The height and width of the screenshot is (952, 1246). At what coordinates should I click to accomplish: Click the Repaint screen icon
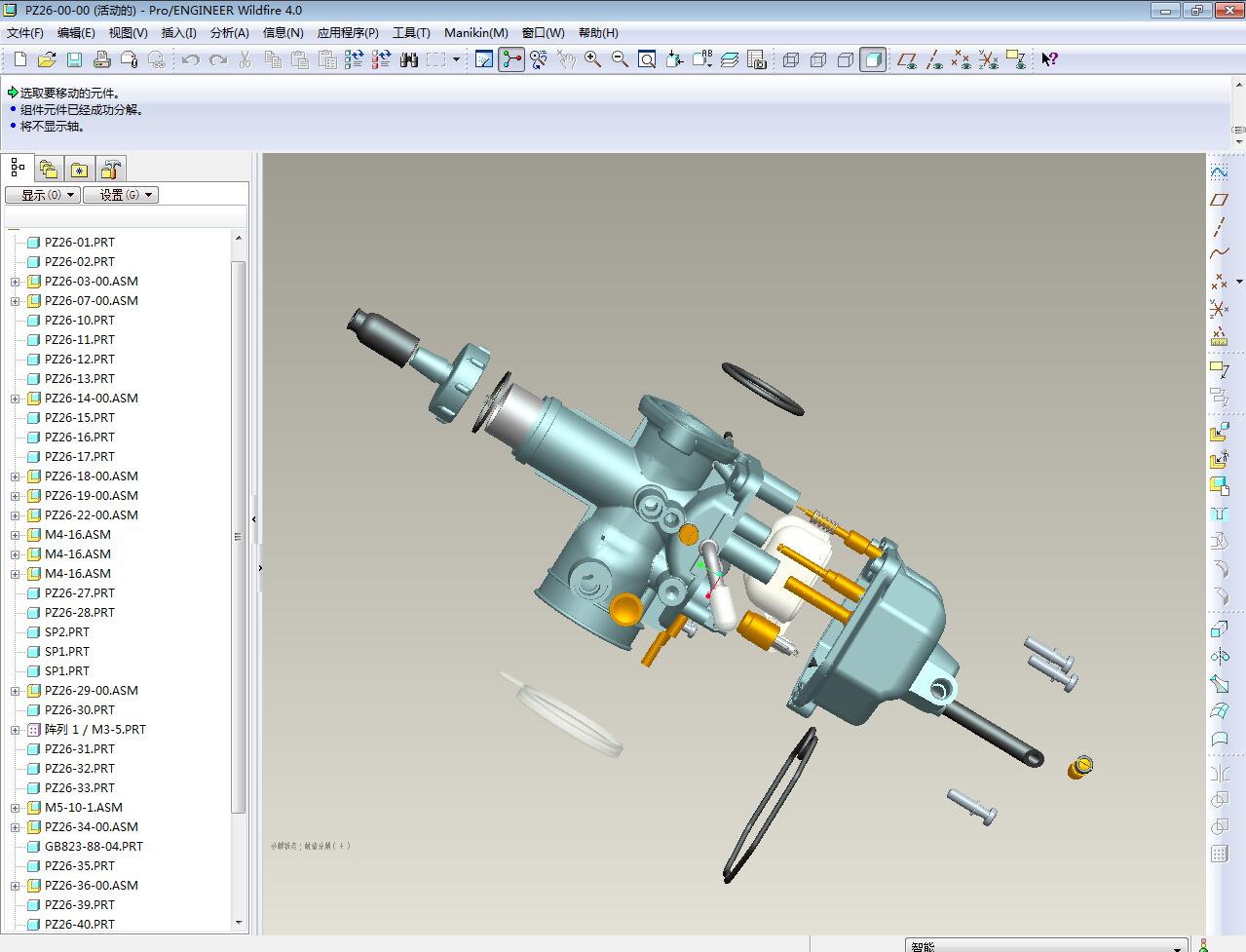(x=484, y=59)
